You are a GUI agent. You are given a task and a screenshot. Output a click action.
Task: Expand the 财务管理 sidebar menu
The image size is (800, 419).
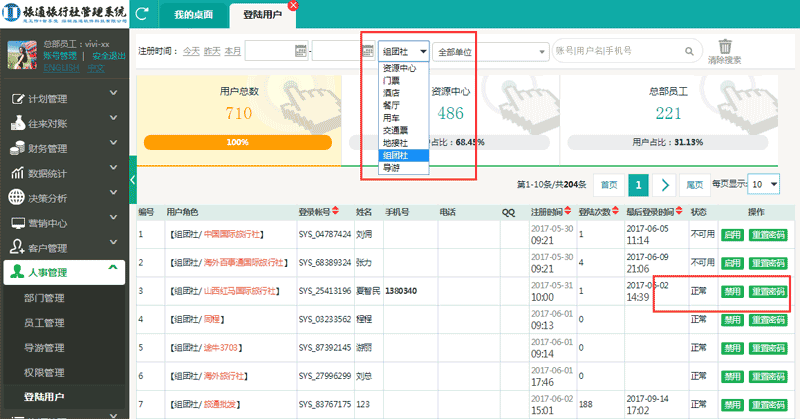pyautogui.click(x=64, y=149)
